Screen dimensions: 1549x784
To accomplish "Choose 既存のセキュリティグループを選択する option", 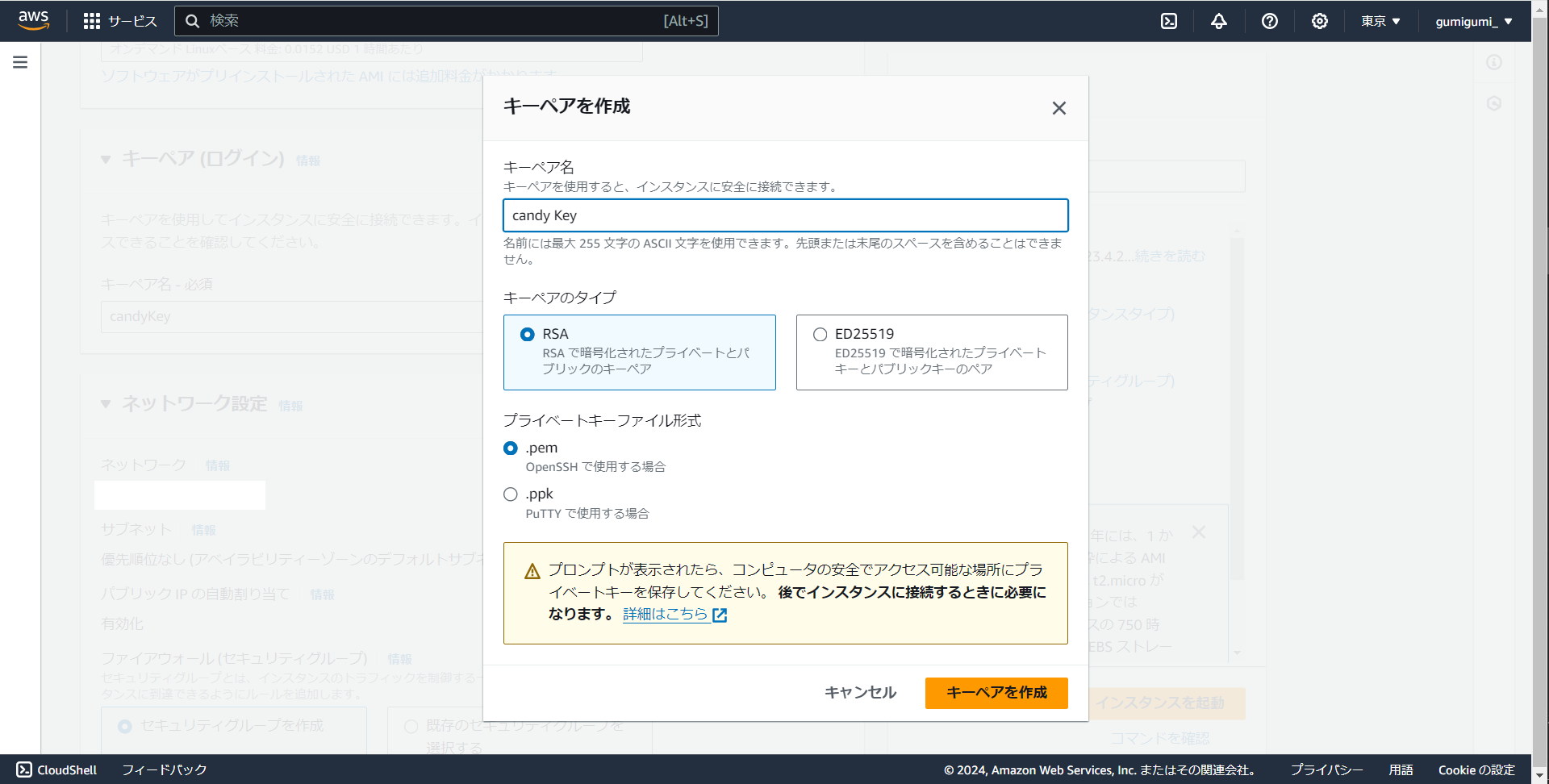I will coord(411,726).
